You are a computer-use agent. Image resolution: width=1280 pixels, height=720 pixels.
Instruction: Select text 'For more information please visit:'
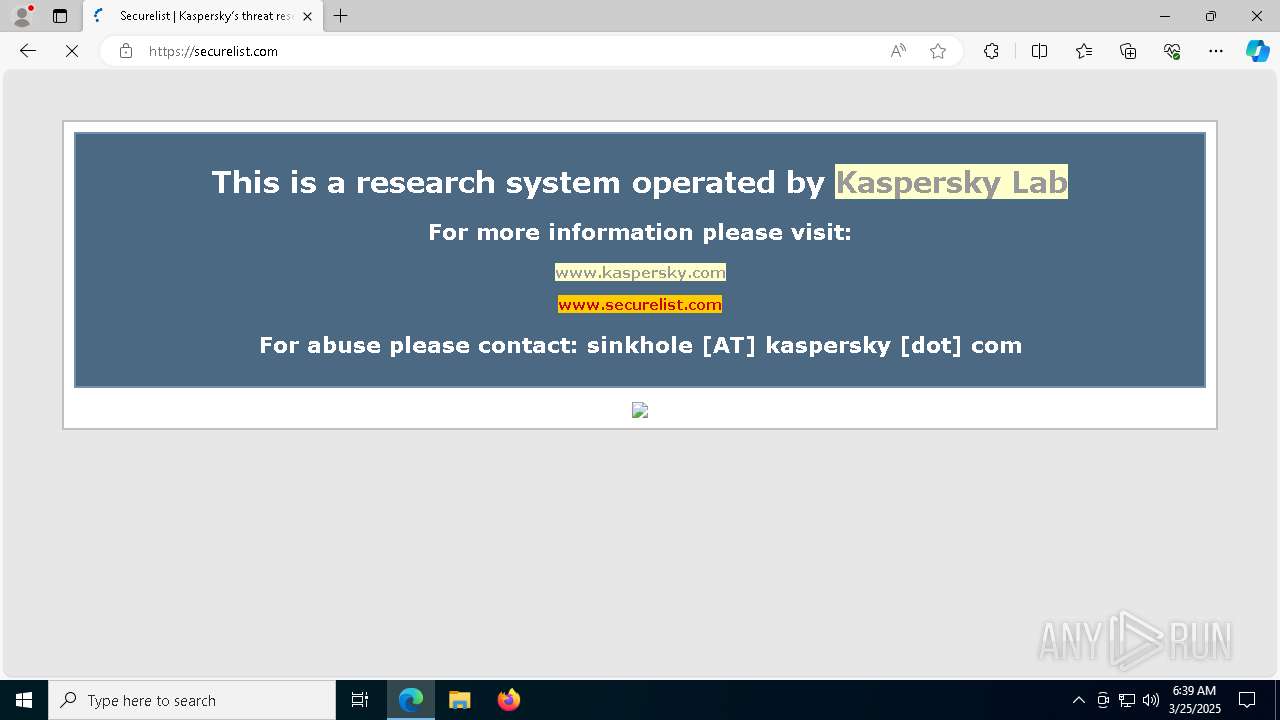pos(640,232)
